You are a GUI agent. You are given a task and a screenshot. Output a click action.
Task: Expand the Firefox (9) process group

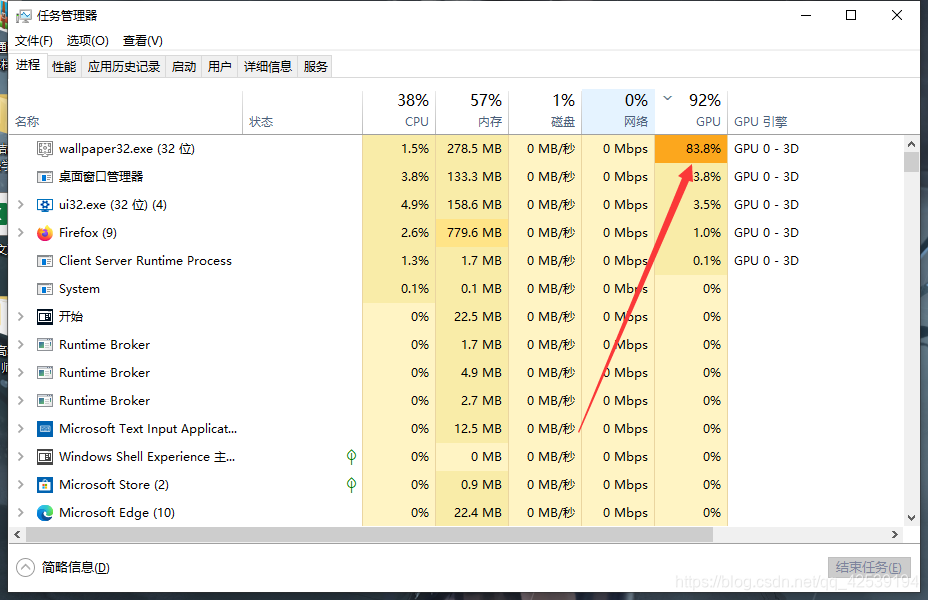(21, 233)
